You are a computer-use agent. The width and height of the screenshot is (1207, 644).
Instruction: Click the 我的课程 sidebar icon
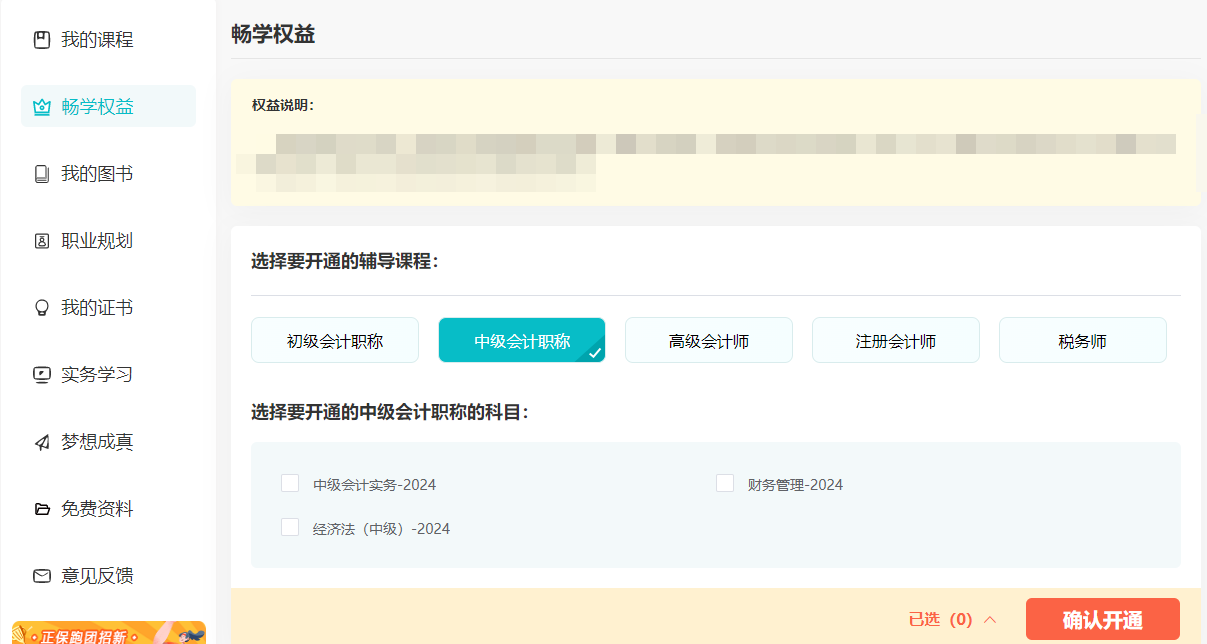40,39
